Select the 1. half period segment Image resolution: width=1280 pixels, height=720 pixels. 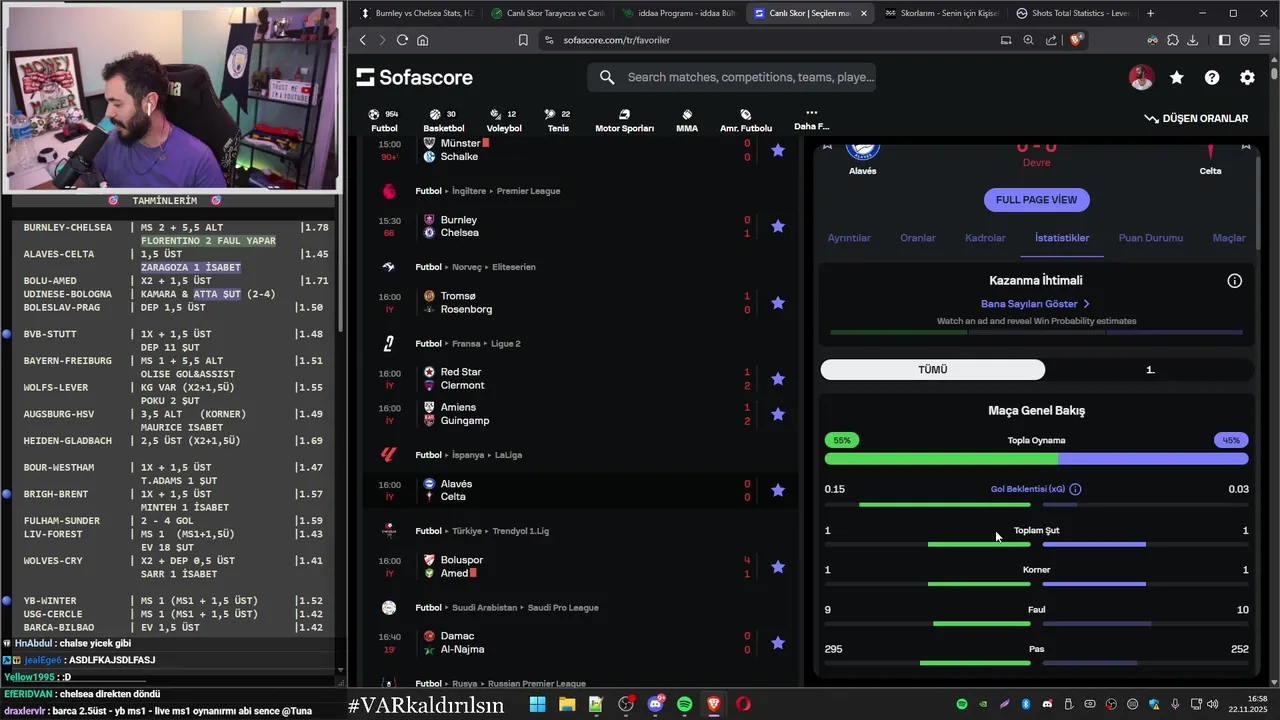(1150, 370)
